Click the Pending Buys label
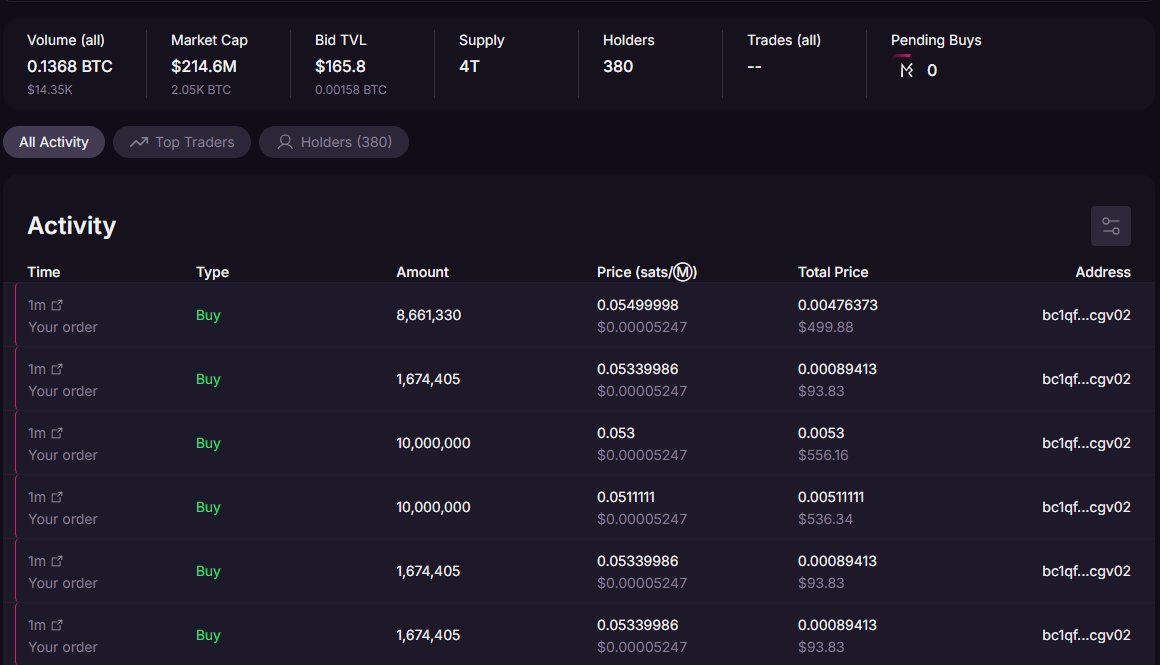Viewport: 1160px width, 665px height. (936, 40)
